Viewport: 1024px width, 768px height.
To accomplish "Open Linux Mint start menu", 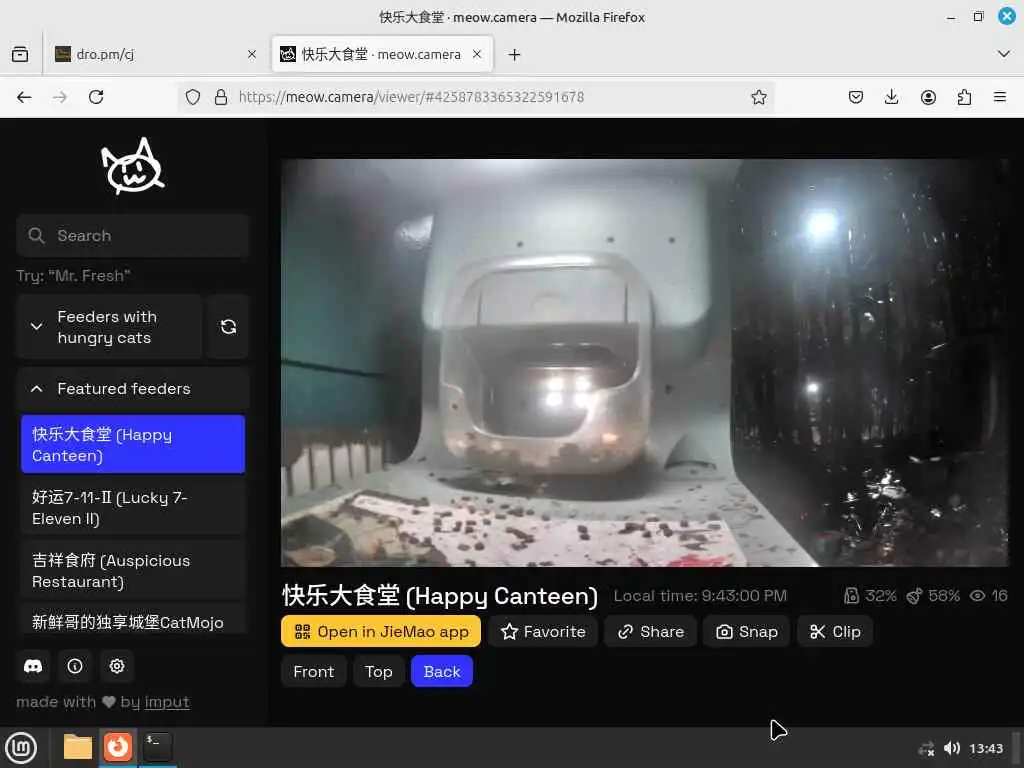I will [21, 747].
